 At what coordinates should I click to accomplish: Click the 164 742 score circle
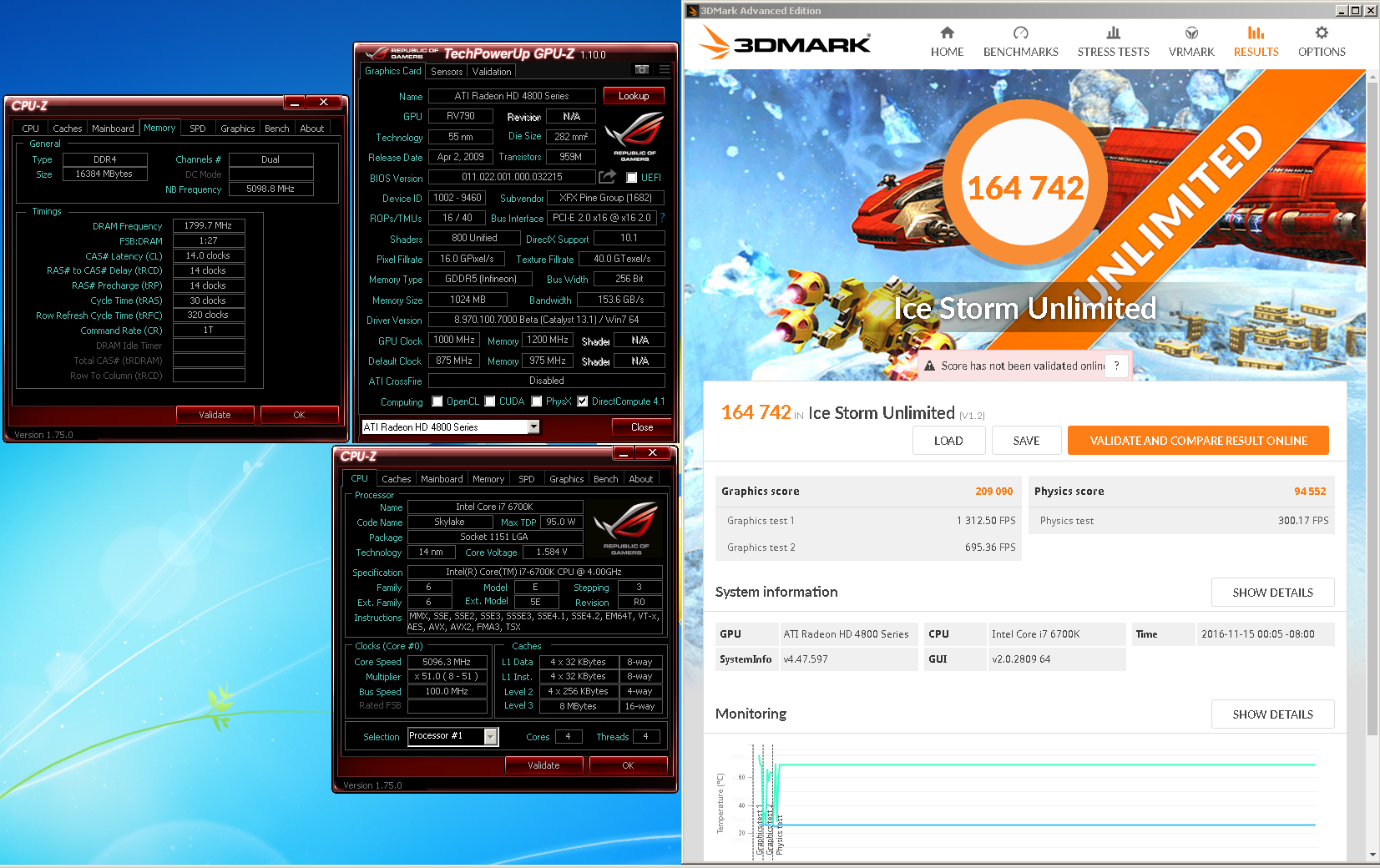point(1025,182)
